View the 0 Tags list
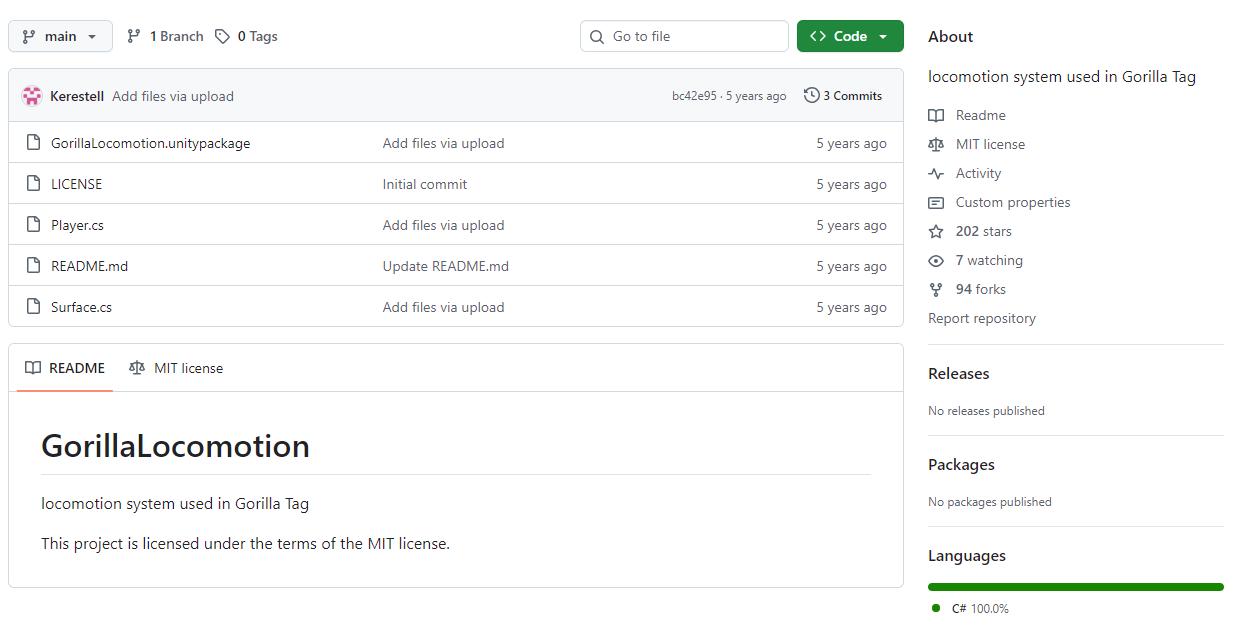This screenshot has width=1248, height=625. pos(248,36)
